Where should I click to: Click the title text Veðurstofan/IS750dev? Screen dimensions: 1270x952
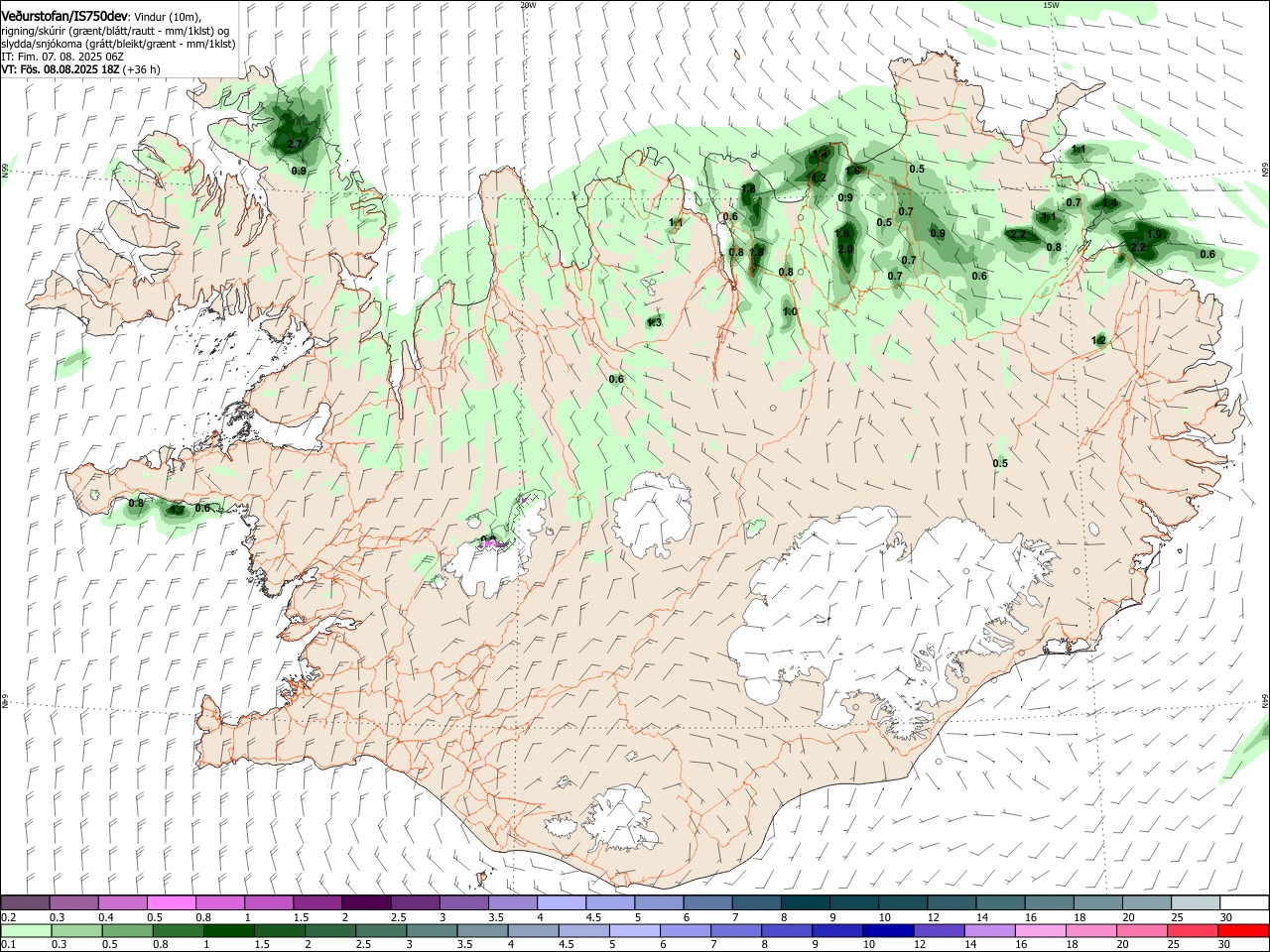point(64,17)
